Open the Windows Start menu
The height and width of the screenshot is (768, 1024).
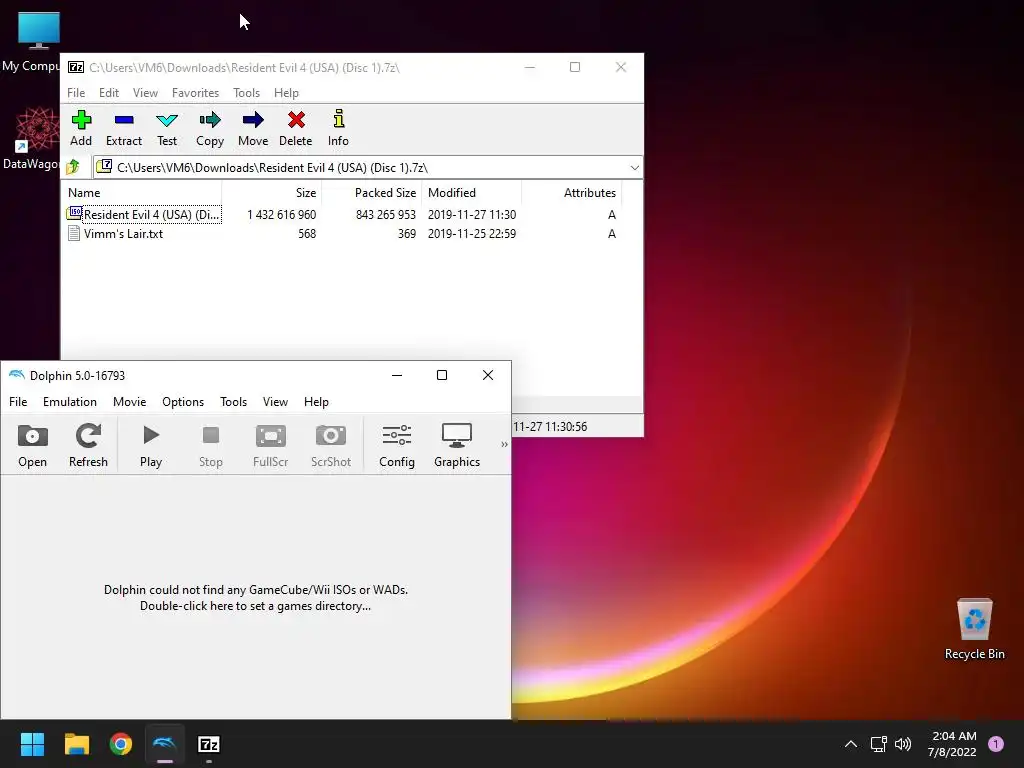click(32, 744)
